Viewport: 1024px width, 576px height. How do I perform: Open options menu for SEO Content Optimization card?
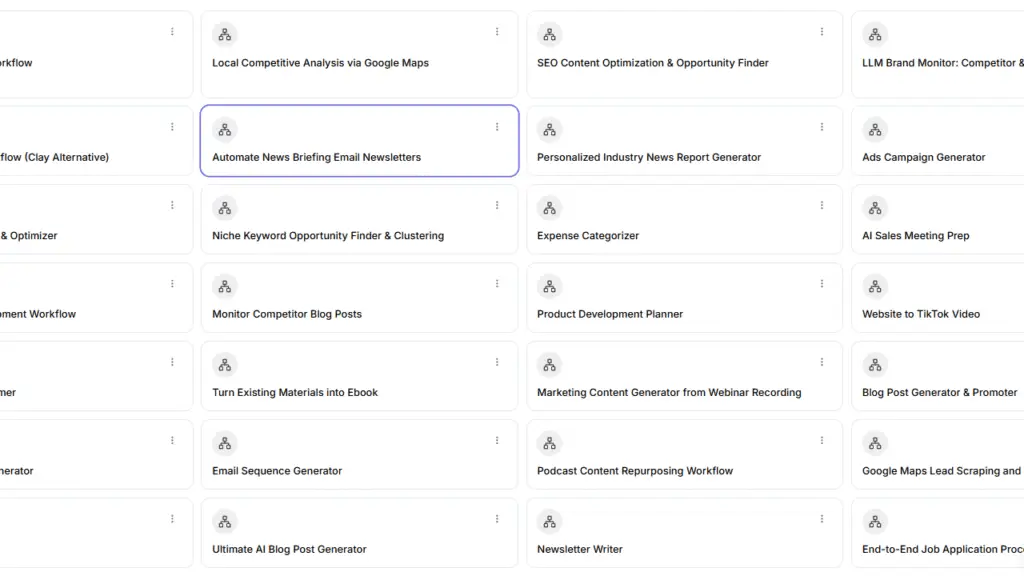point(822,32)
